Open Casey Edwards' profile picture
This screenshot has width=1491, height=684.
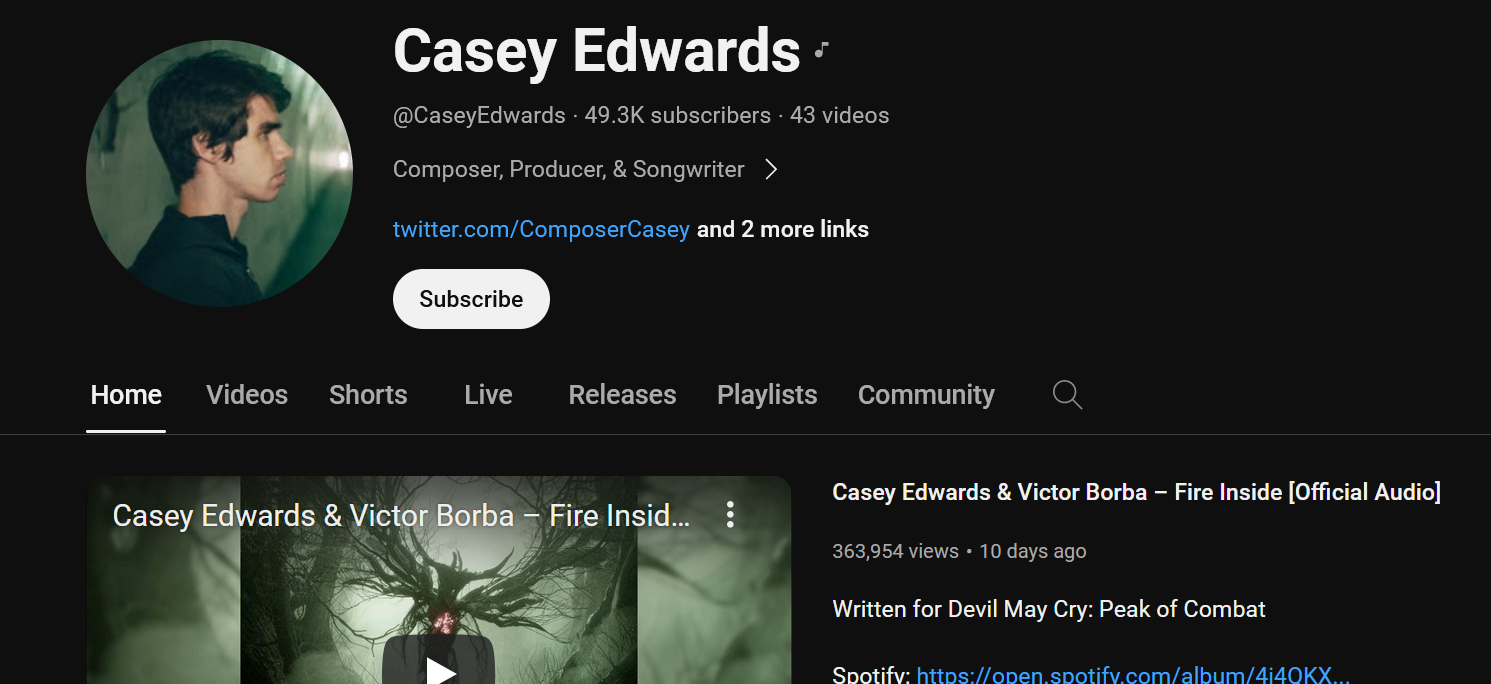tap(219, 173)
